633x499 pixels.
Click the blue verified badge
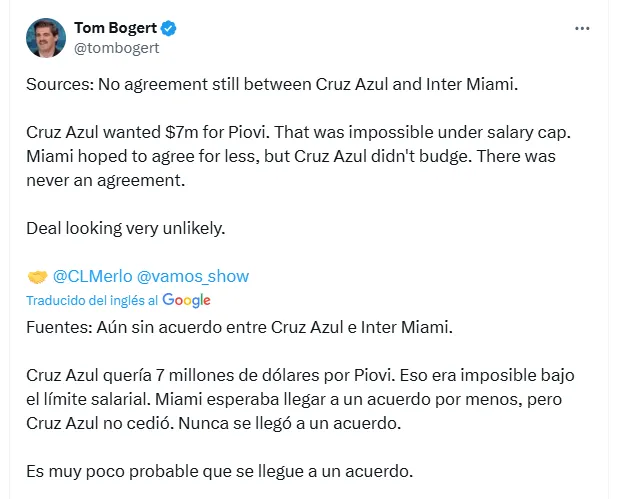tap(166, 28)
